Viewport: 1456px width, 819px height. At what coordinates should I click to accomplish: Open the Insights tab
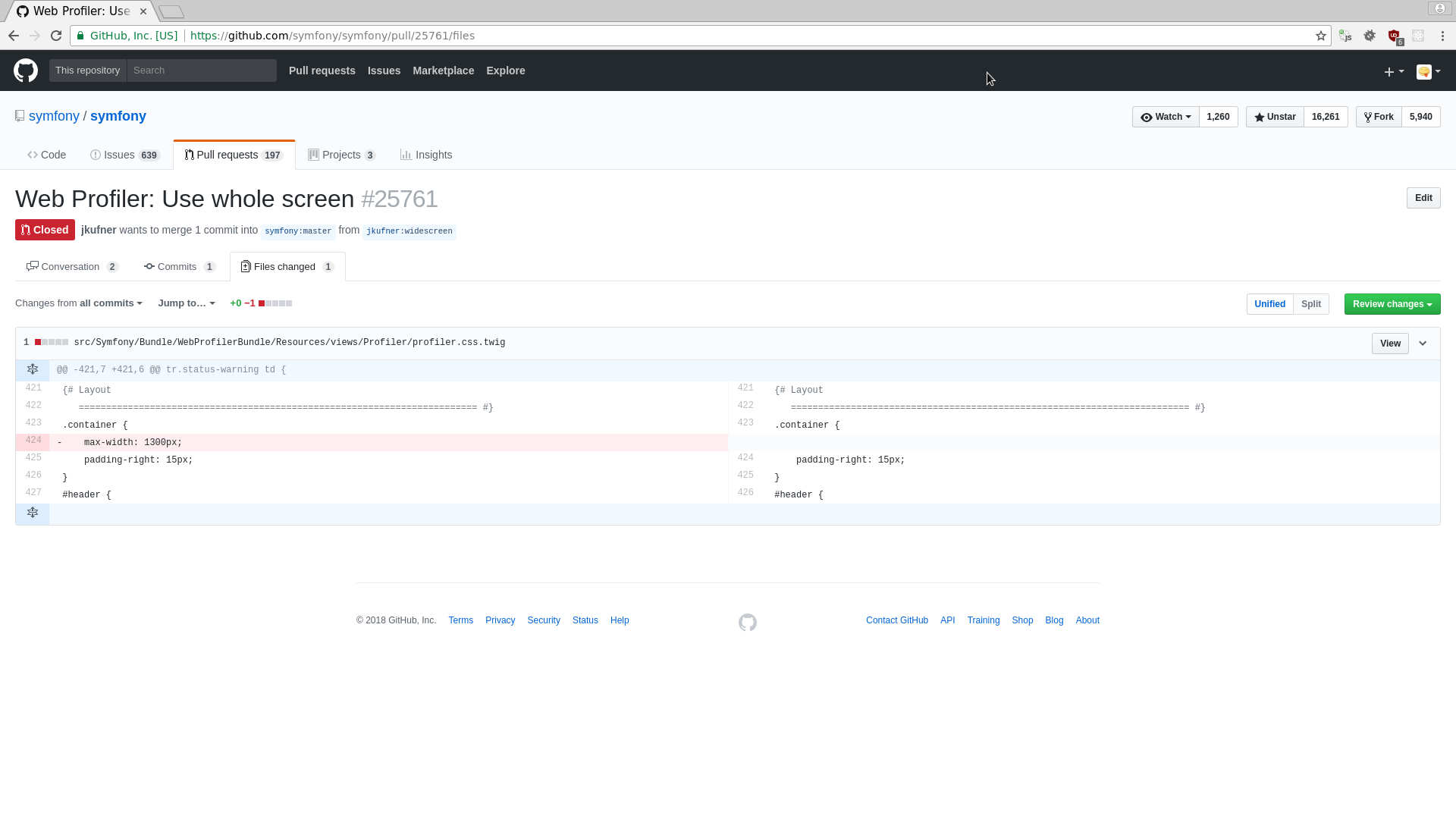(426, 155)
